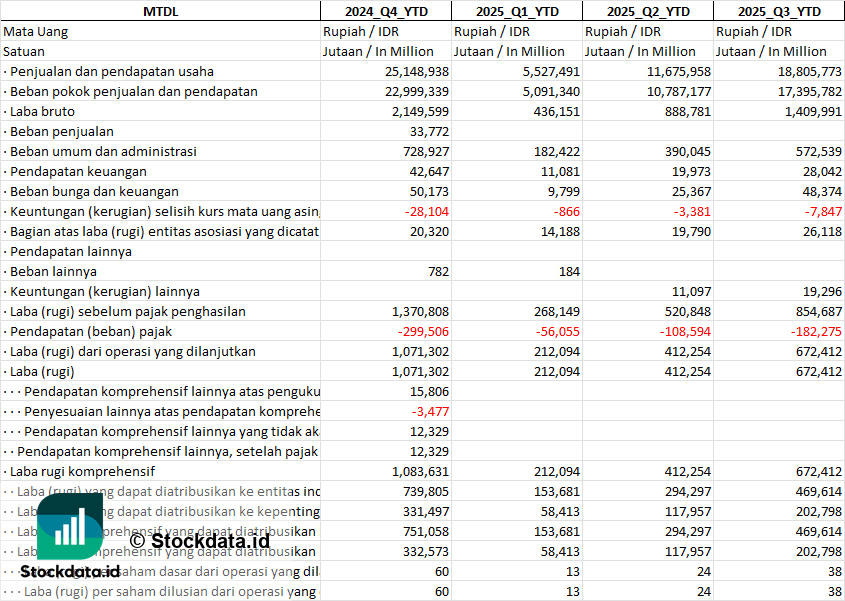
Task: Click the Satuan row label
Action: (24, 51)
